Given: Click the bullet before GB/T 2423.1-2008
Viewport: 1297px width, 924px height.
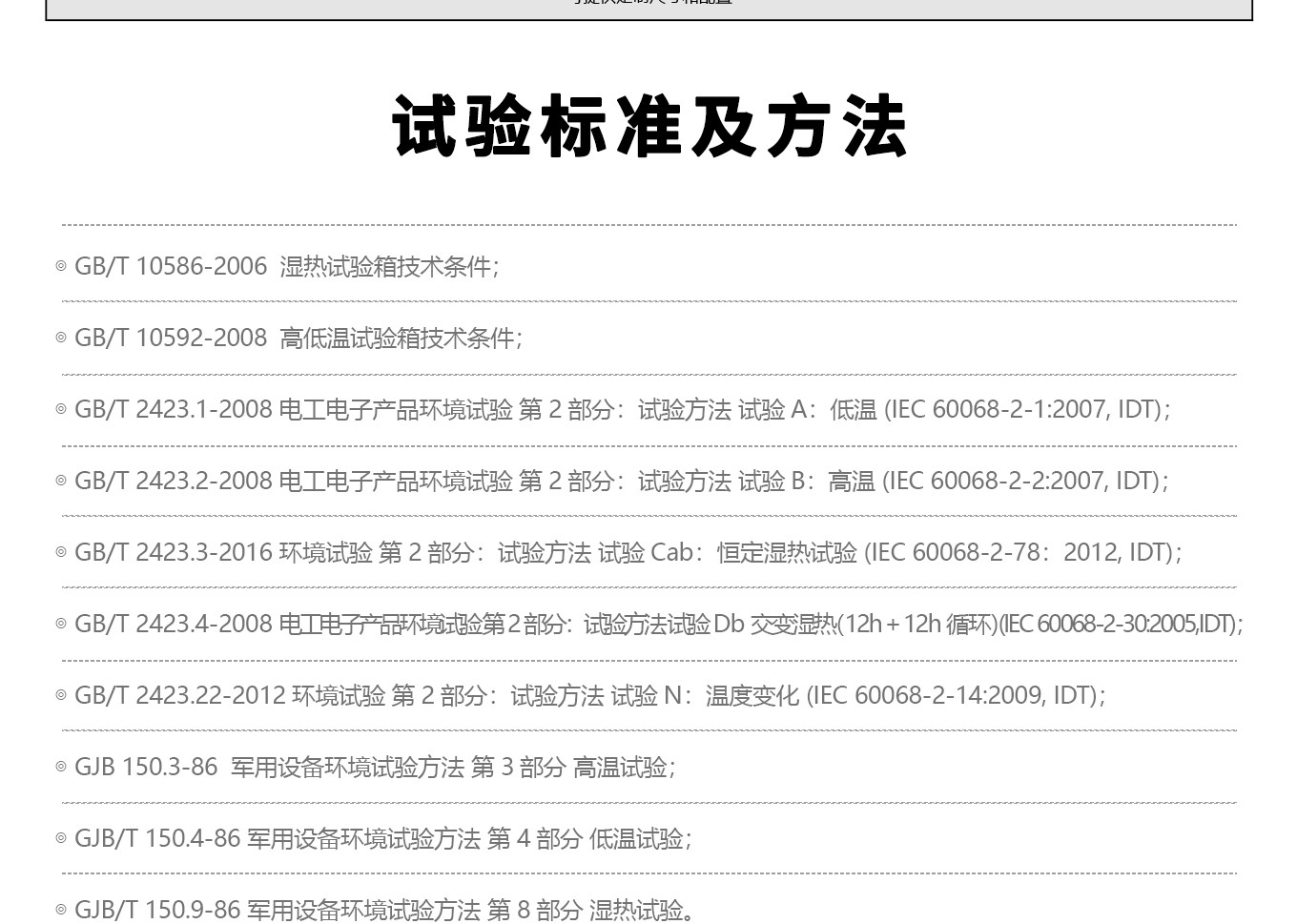Looking at the screenshot, I should 61,410.
